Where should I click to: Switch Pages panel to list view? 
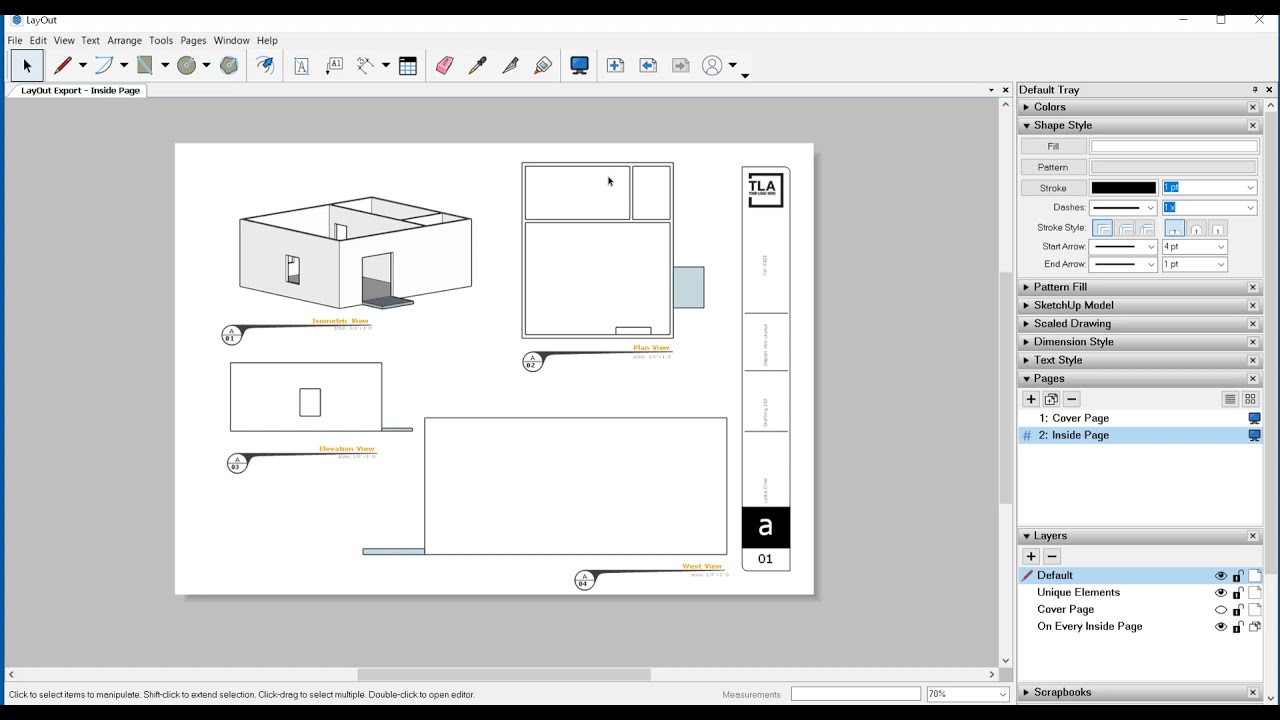point(1230,399)
